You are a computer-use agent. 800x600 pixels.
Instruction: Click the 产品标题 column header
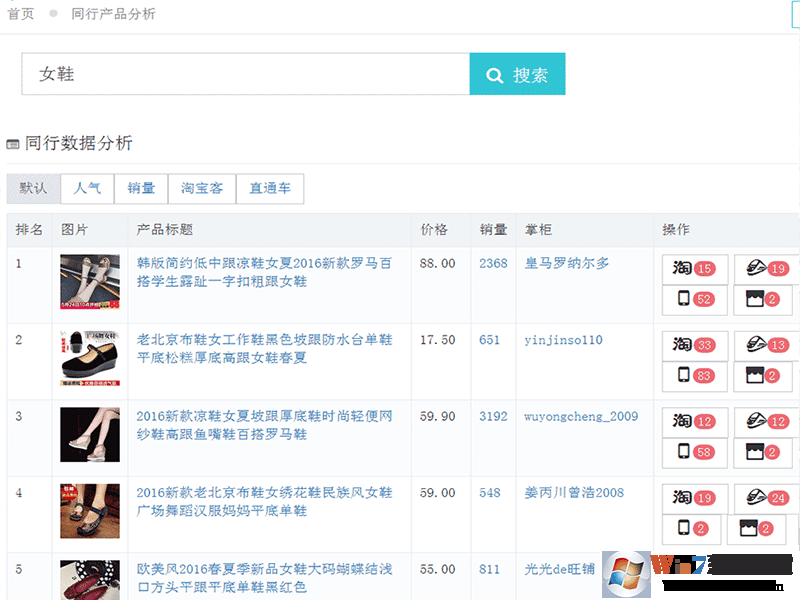(165, 230)
